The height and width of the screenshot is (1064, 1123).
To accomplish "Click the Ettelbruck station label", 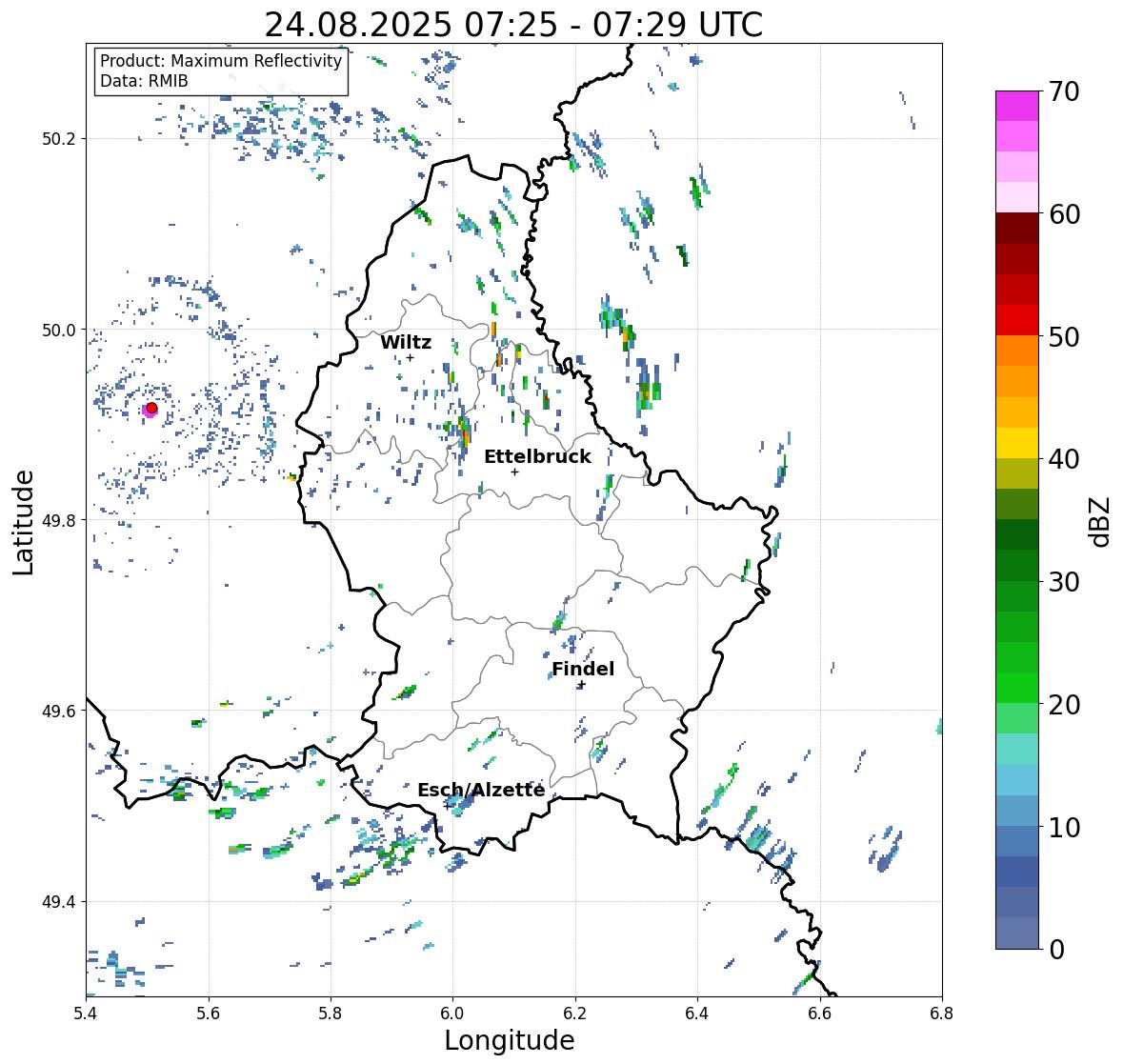I will (537, 457).
